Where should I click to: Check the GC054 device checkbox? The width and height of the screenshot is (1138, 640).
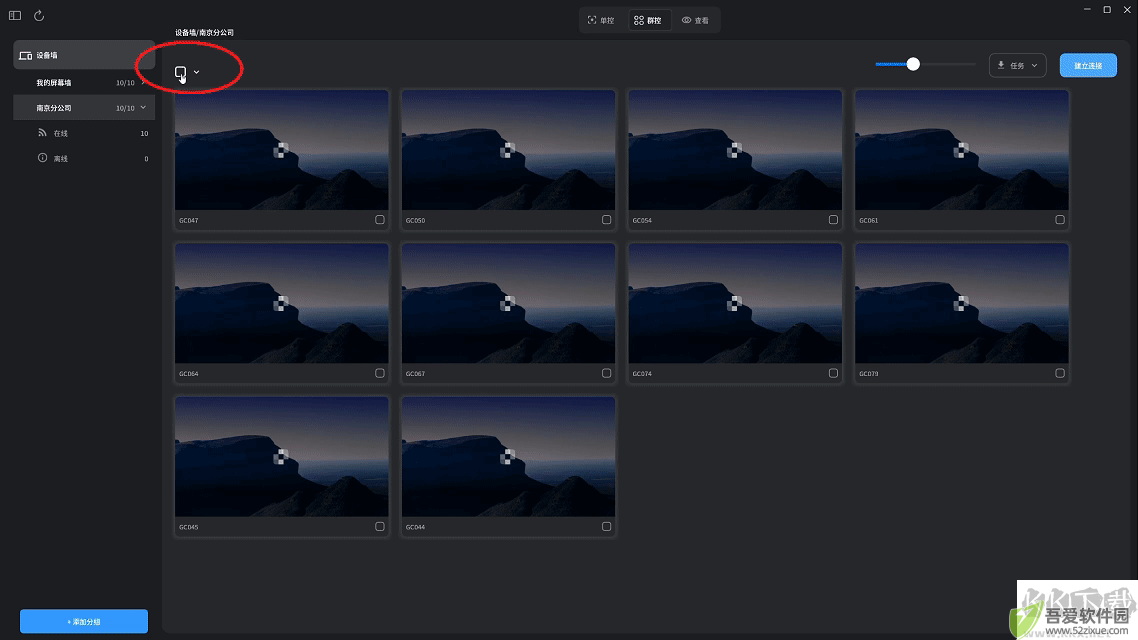coord(833,220)
